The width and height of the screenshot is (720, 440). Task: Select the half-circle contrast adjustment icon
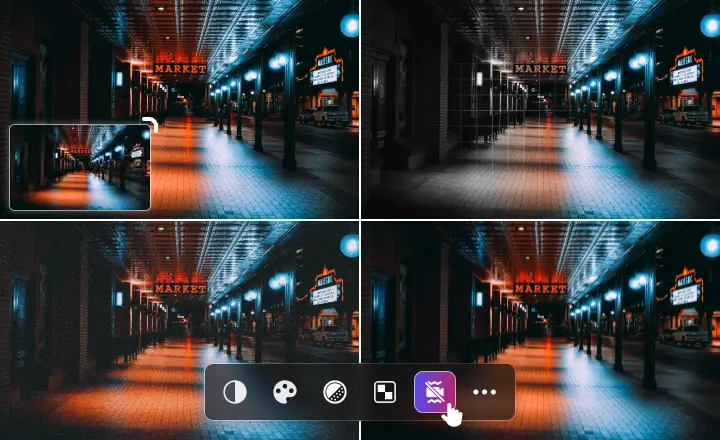pos(235,392)
